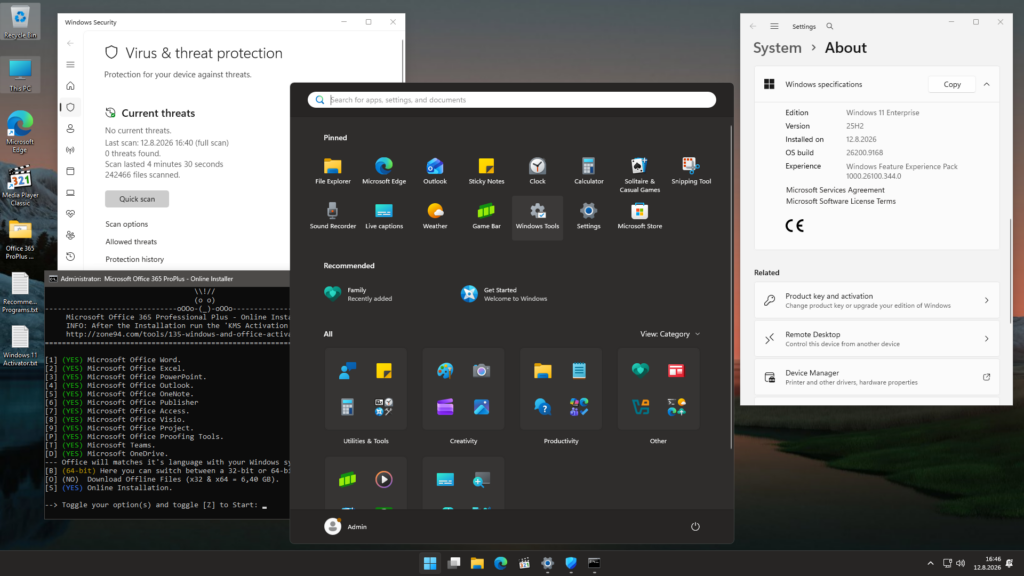1024x576 pixels.
Task: Click the Start menu search box
Action: (x=512, y=100)
